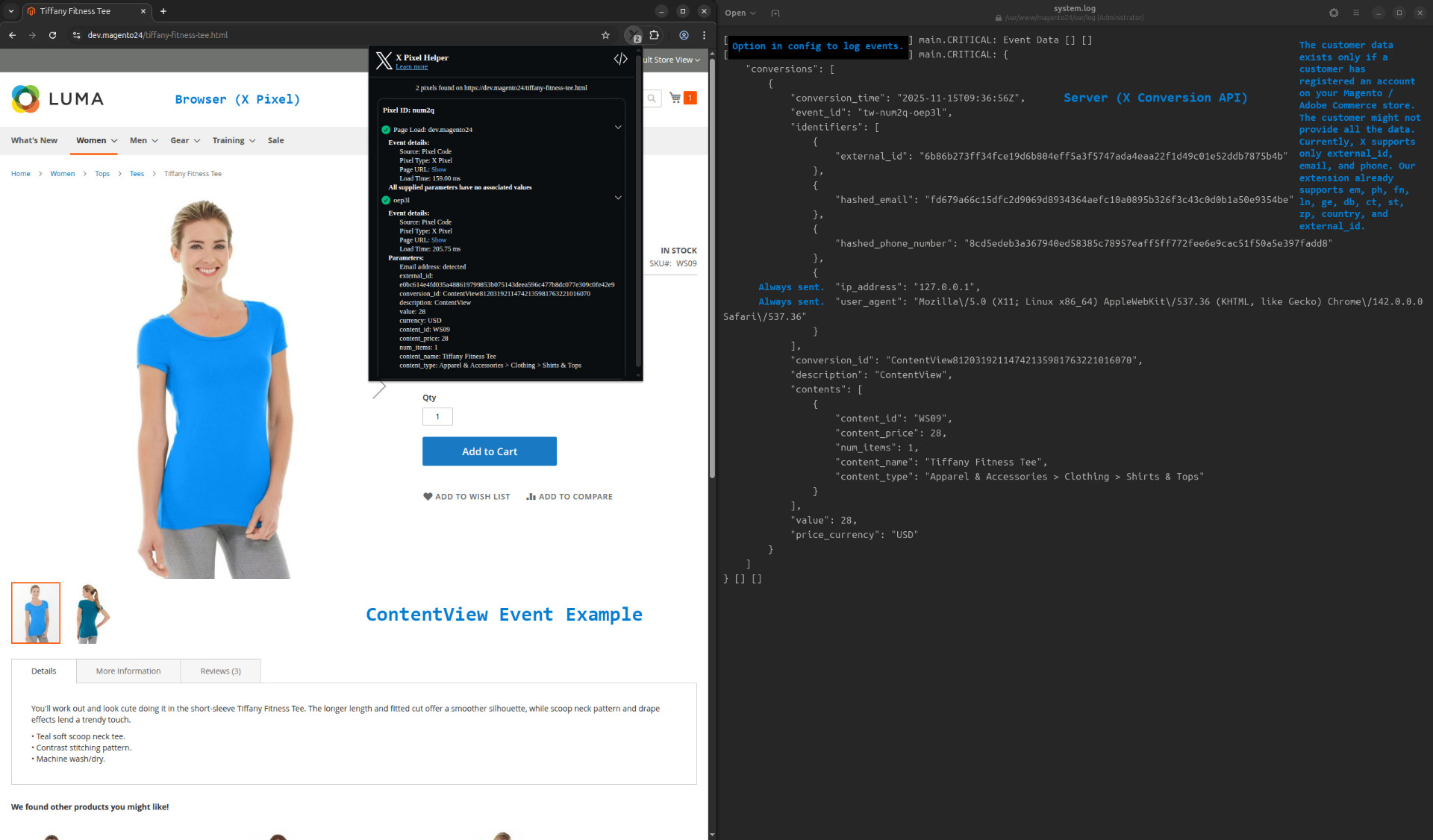Open the X Pixel Helper extension icon
Image resolution: width=1433 pixels, height=840 pixels.
tap(633, 35)
